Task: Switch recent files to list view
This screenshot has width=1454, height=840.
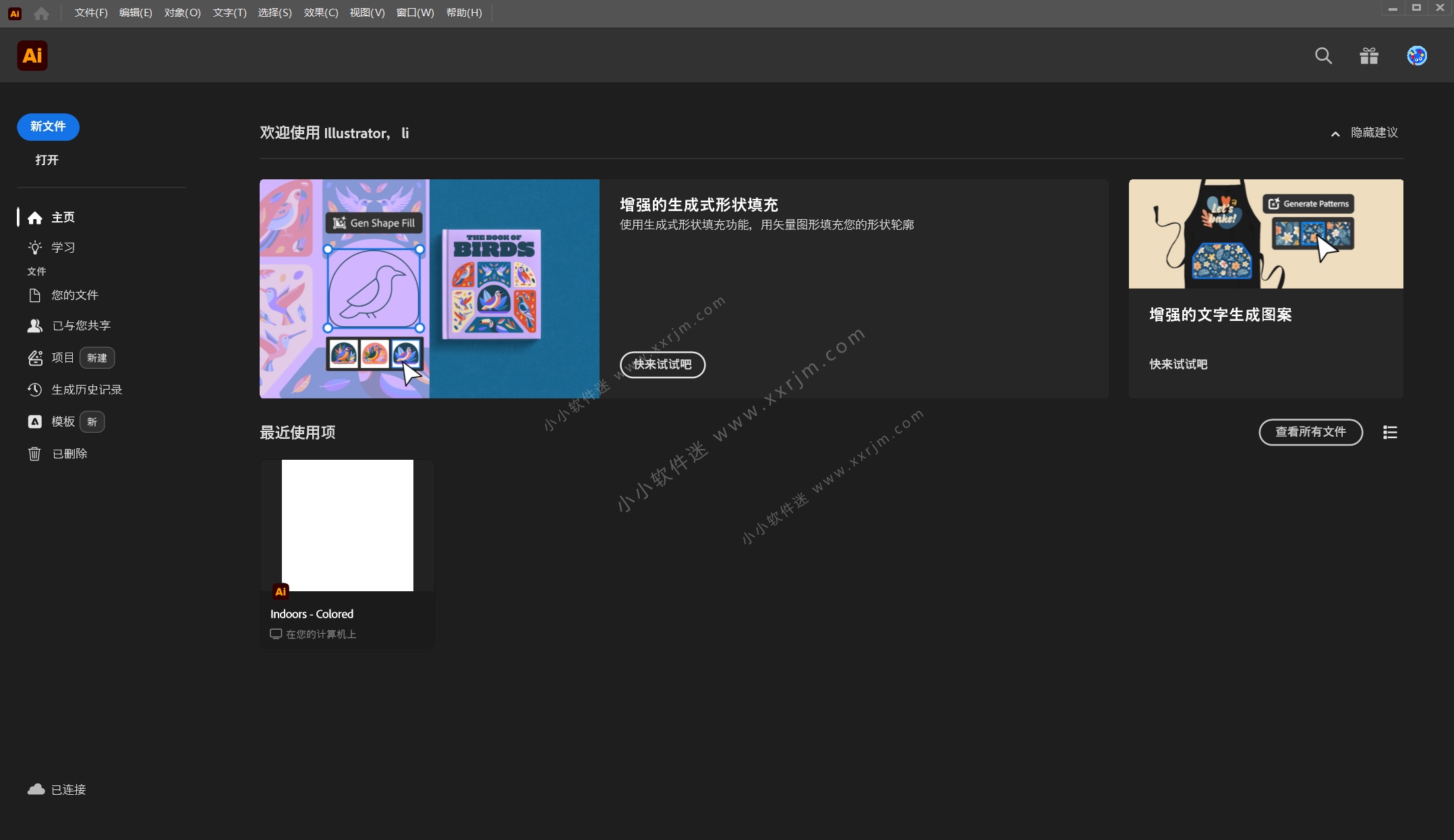Action: (1389, 432)
